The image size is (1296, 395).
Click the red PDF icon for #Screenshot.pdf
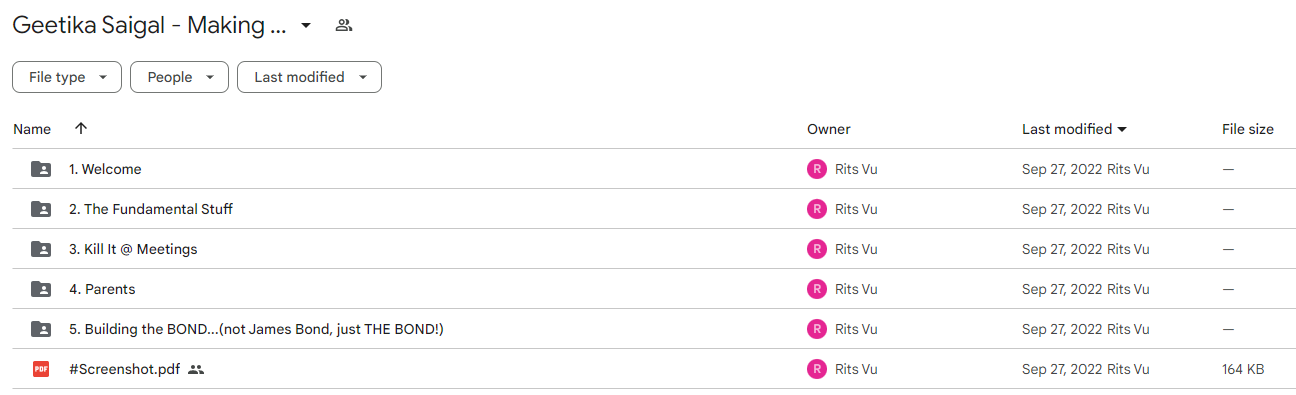point(41,369)
